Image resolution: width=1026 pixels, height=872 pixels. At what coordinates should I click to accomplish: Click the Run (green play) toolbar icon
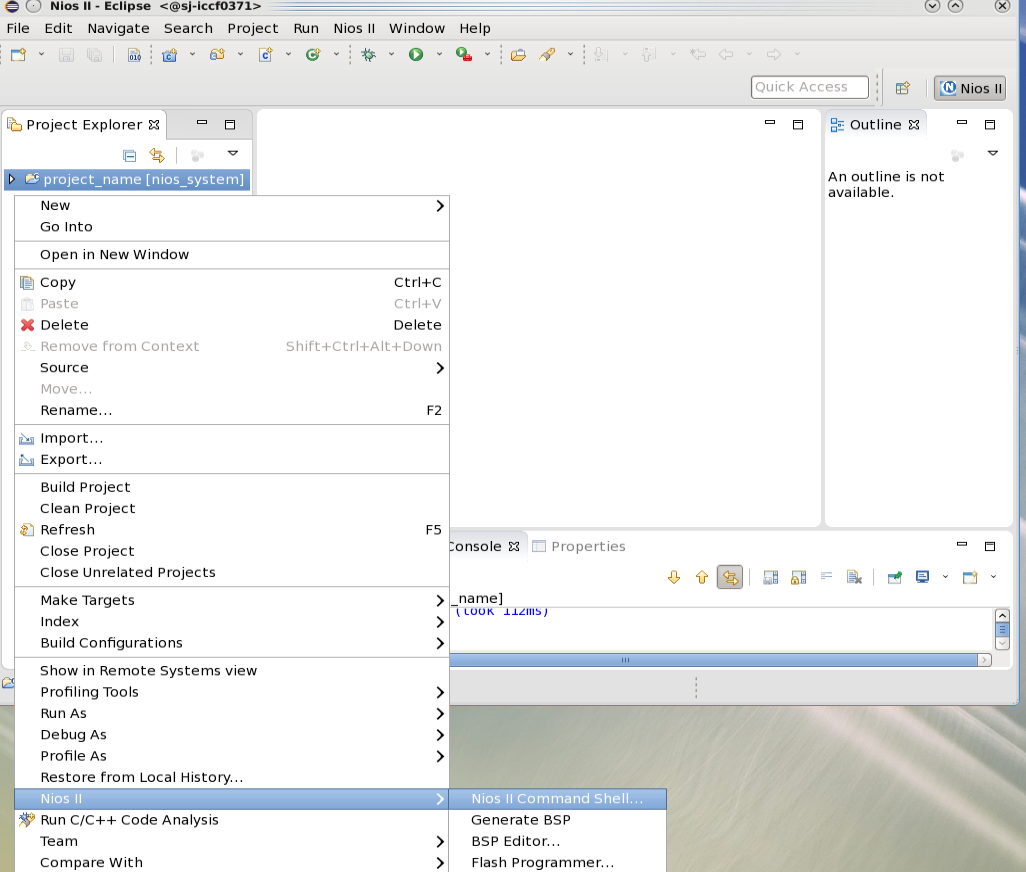click(416, 55)
